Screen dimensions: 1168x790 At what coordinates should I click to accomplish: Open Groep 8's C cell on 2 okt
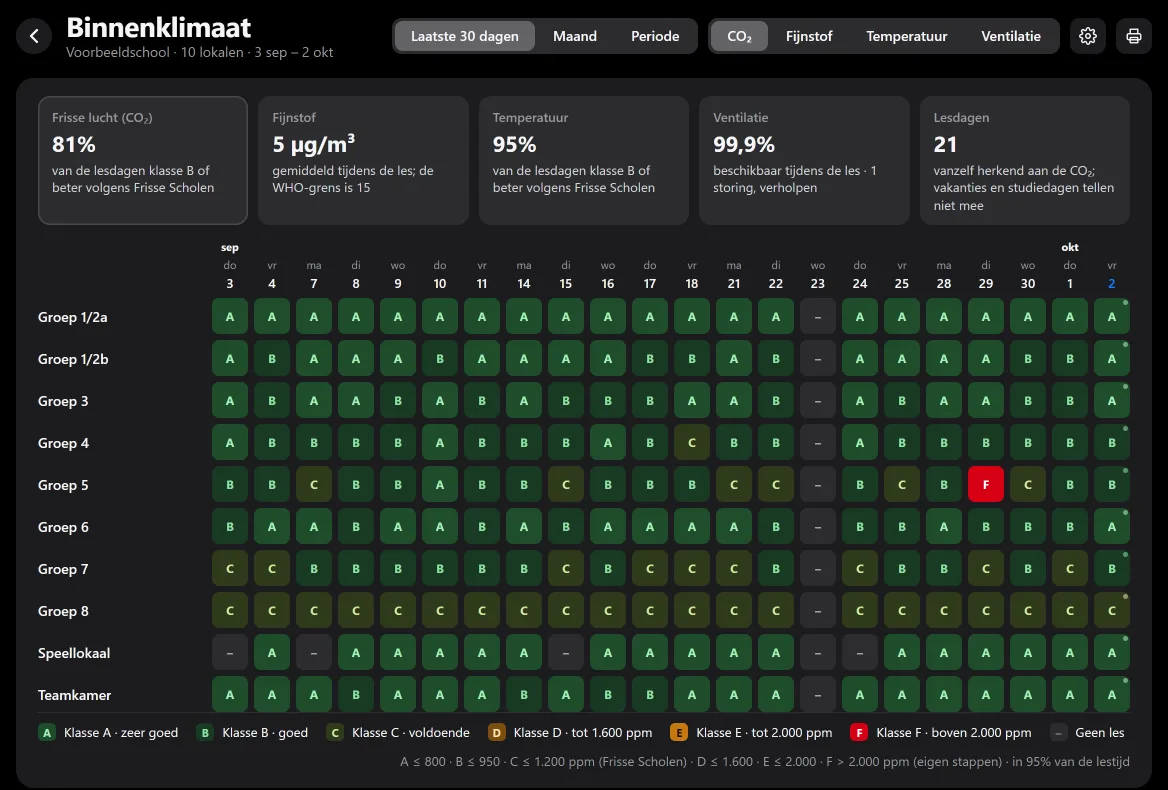[1111, 611]
